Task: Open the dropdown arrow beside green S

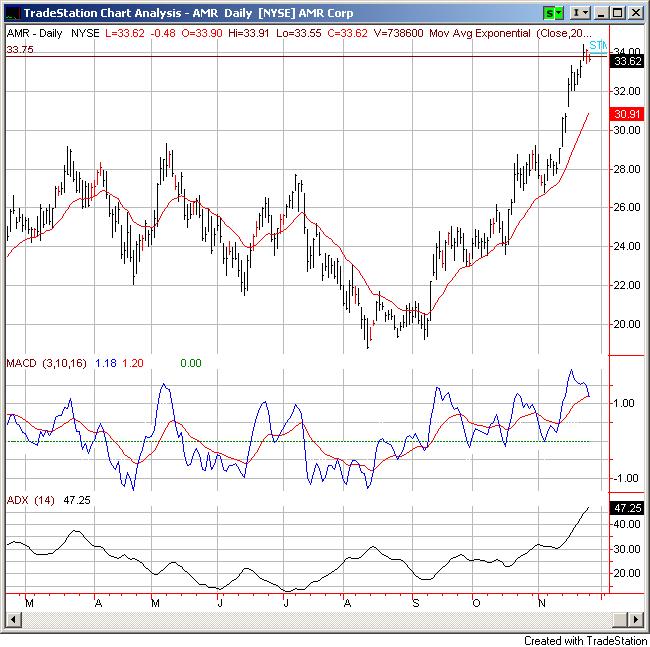Action: click(x=559, y=14)
